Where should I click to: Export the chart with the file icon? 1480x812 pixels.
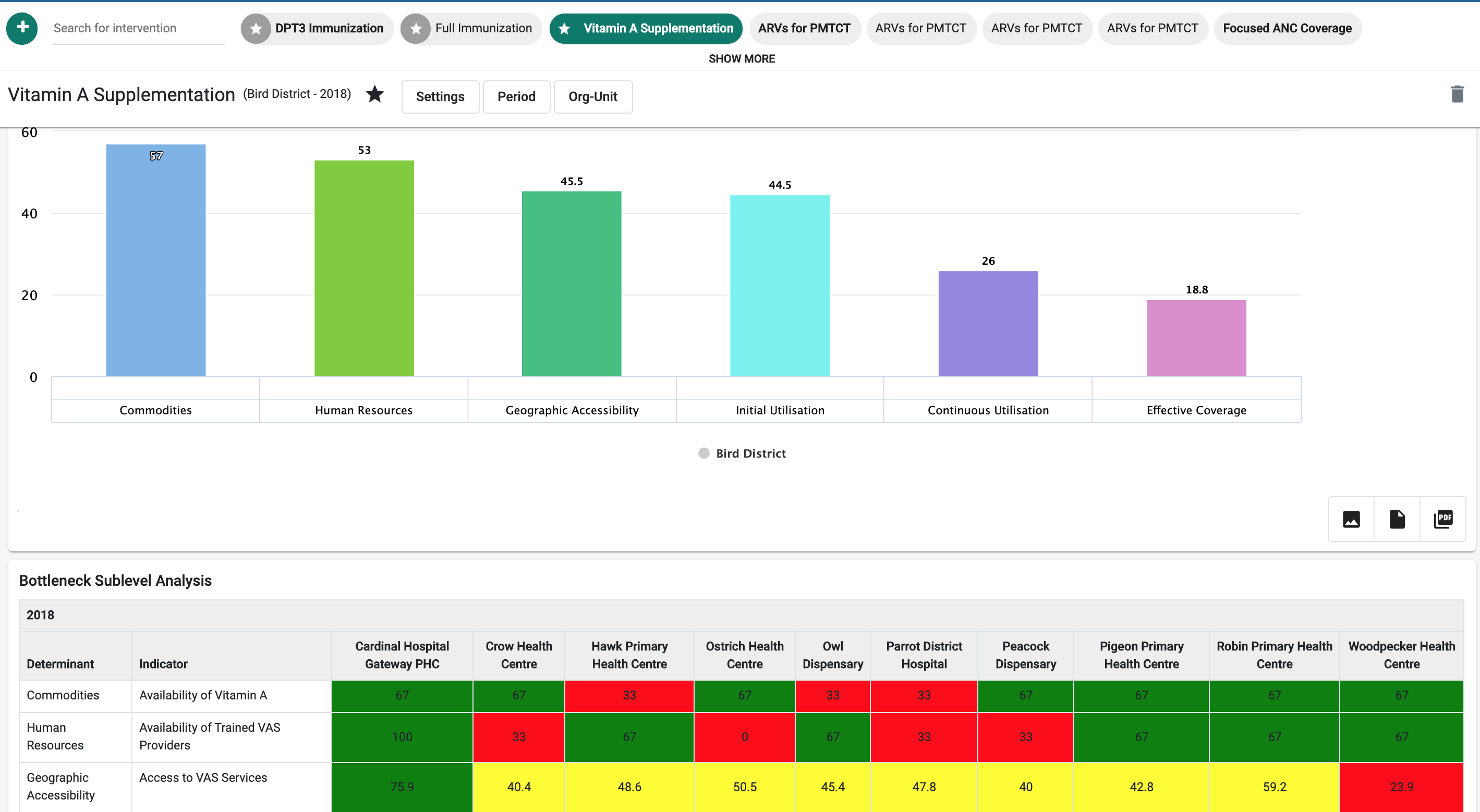1397,519
